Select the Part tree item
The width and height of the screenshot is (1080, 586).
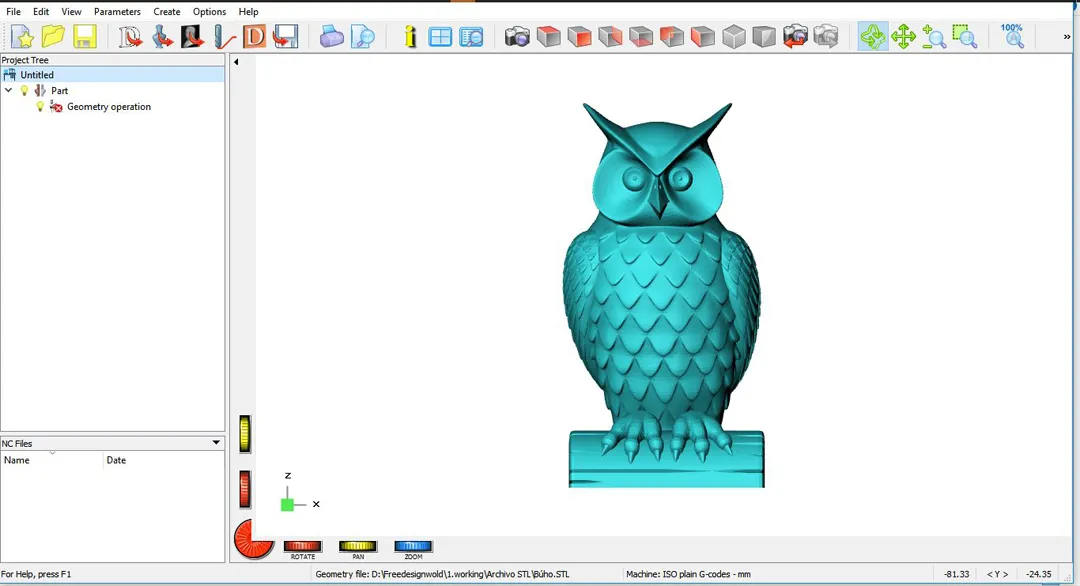tap(59, 90)
